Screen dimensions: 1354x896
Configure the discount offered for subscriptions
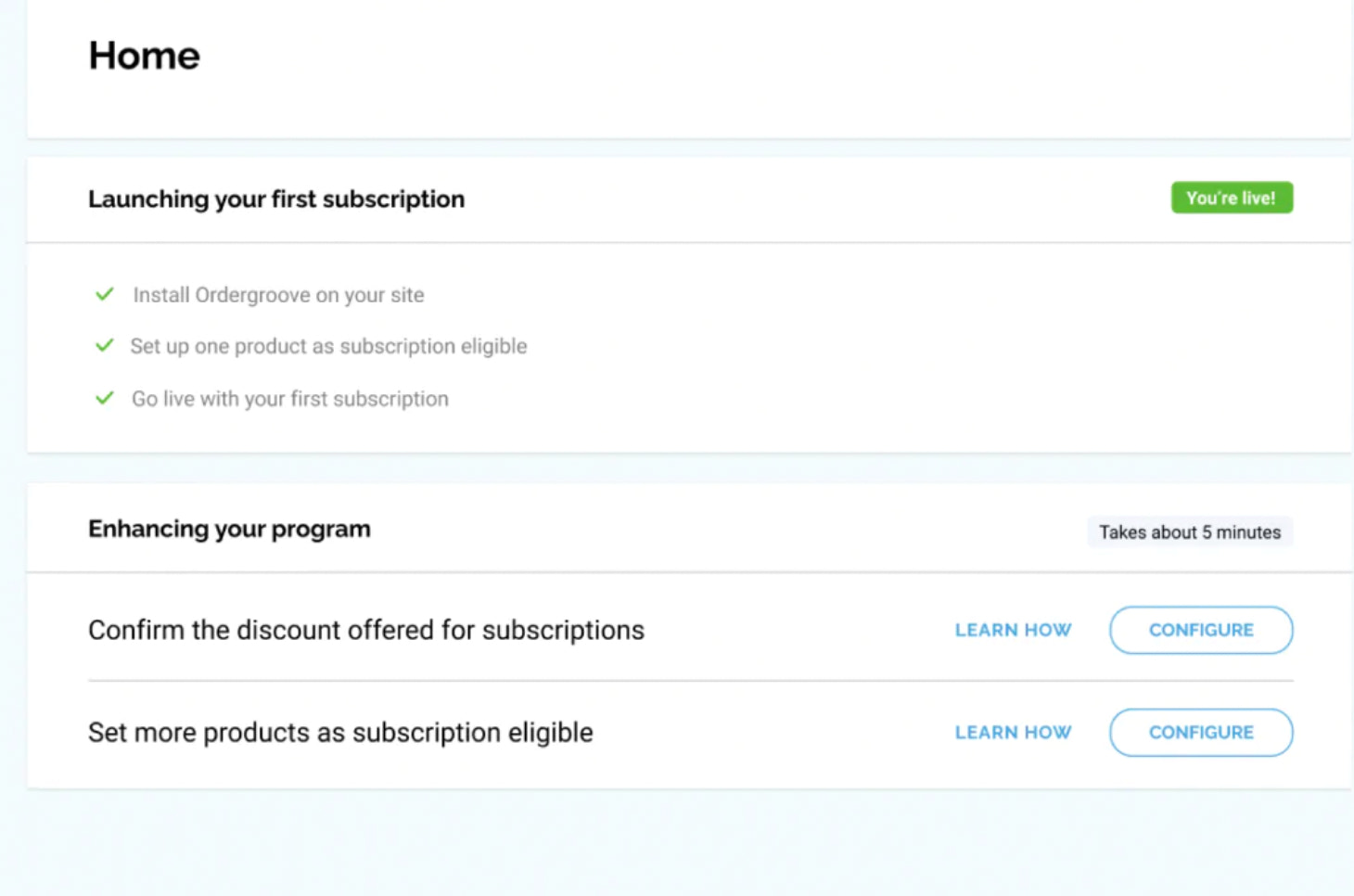coord(1200,630)
